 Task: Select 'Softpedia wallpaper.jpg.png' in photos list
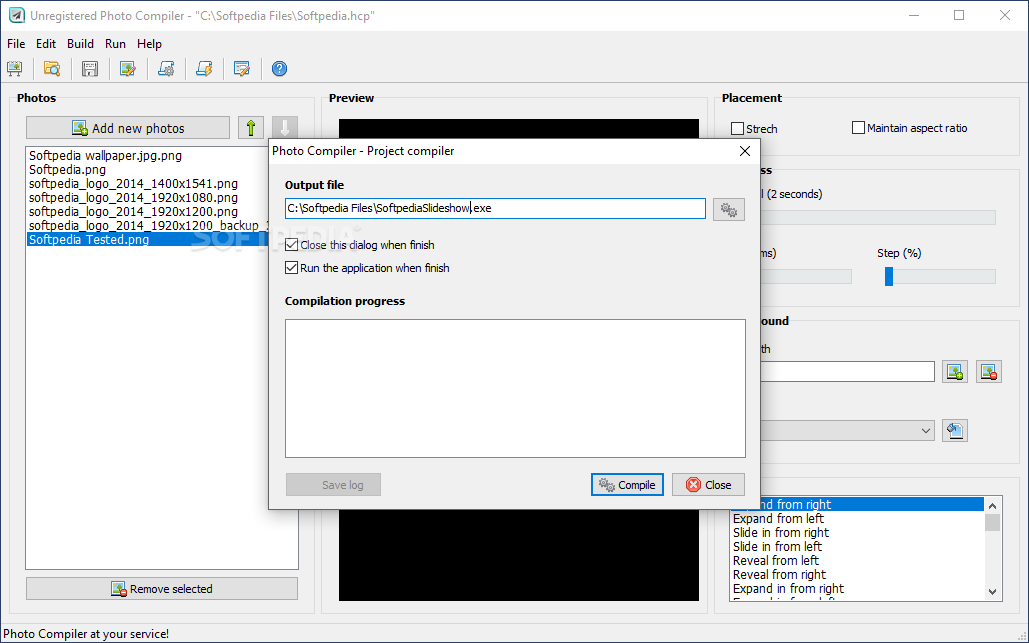pyautogui.click(x=105, y=156)
